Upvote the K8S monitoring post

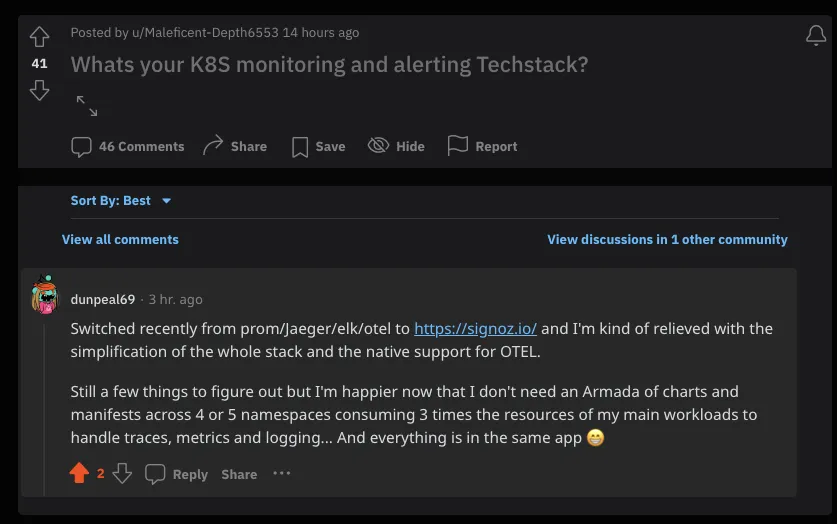point(40,37)
